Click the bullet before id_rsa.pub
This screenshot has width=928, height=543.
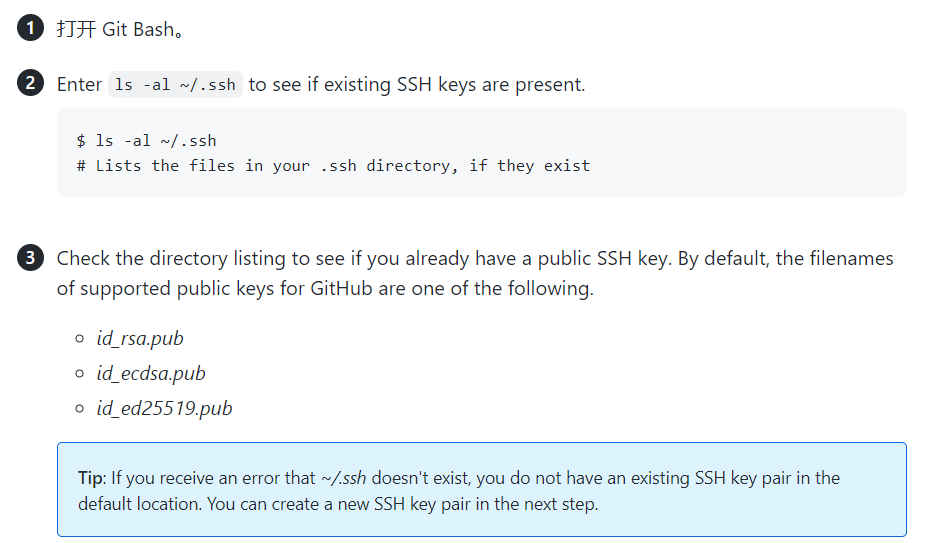click(79, 339)
